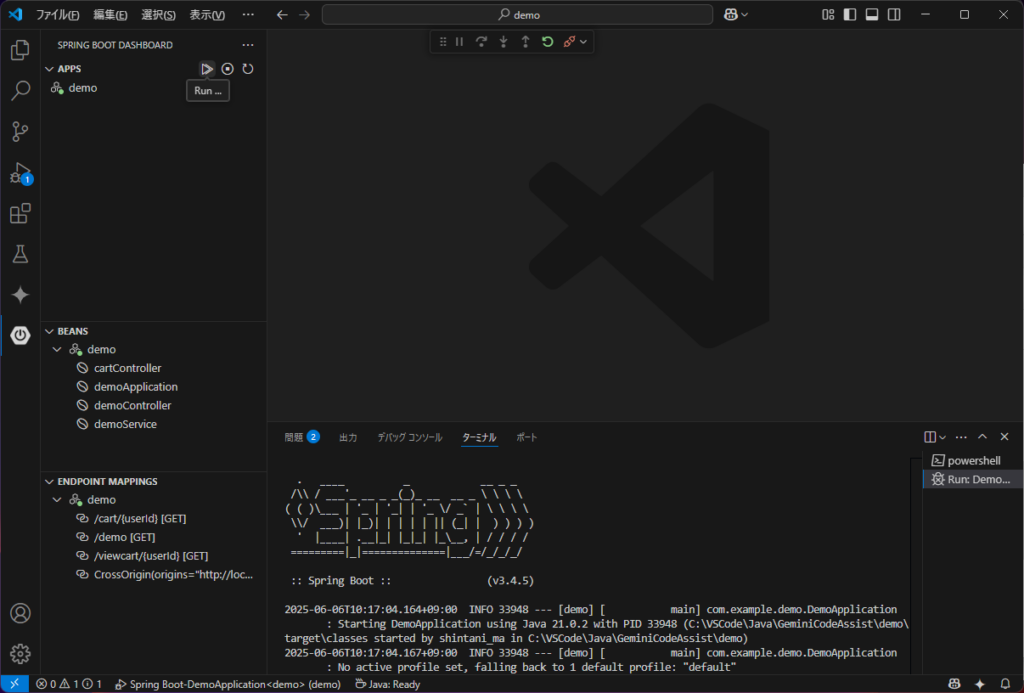Click errors and warnings status bar item
This screenshot has width=1024, height=693.
click(x=69, y=684)
